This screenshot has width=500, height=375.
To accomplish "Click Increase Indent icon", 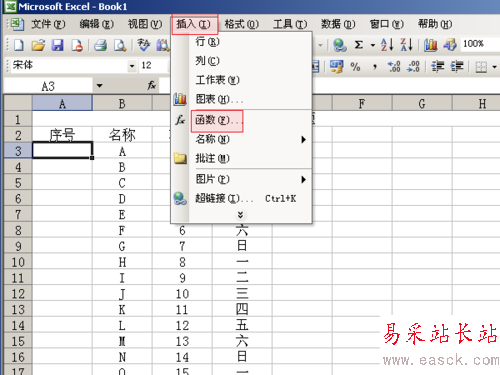I will 457,66.
